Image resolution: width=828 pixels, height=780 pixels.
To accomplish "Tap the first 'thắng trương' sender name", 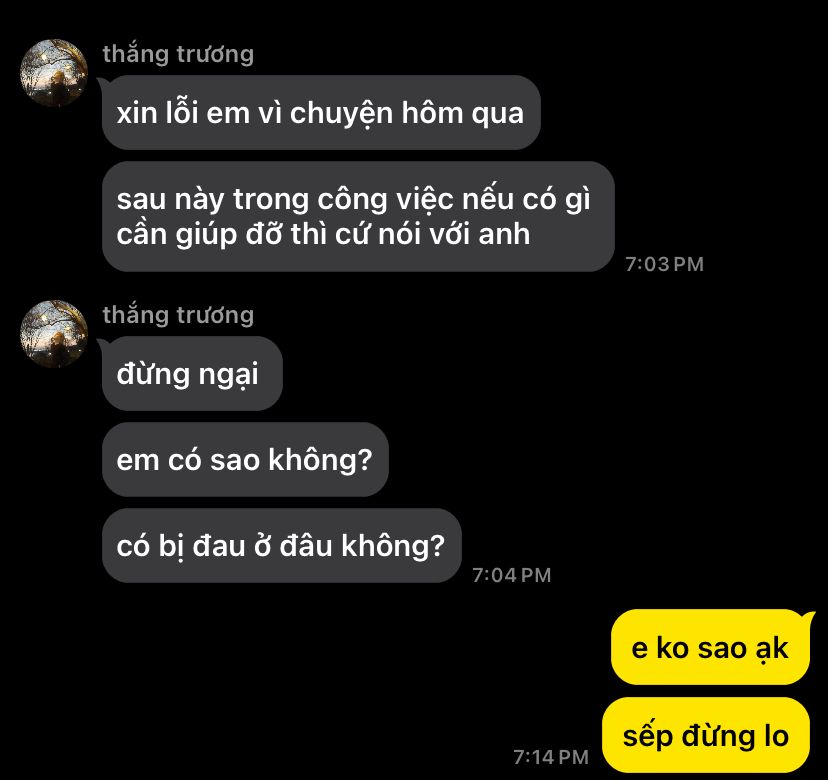I will coord(178,54).
